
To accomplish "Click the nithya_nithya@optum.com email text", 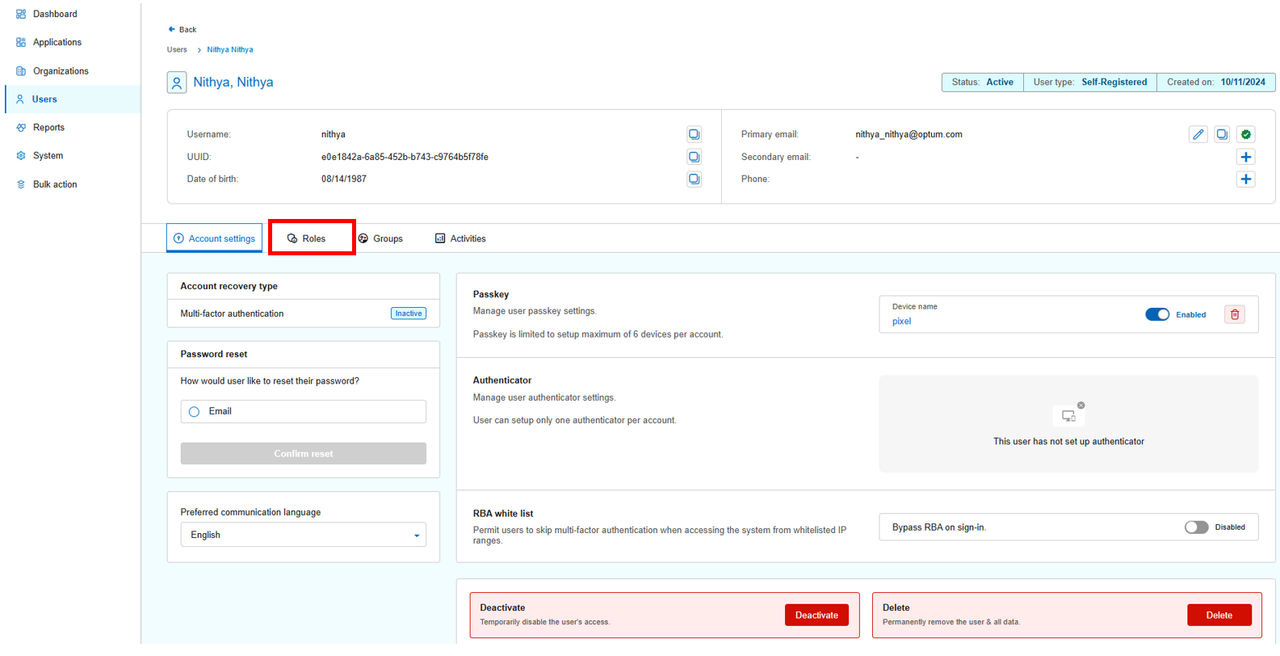I will 909,134.
